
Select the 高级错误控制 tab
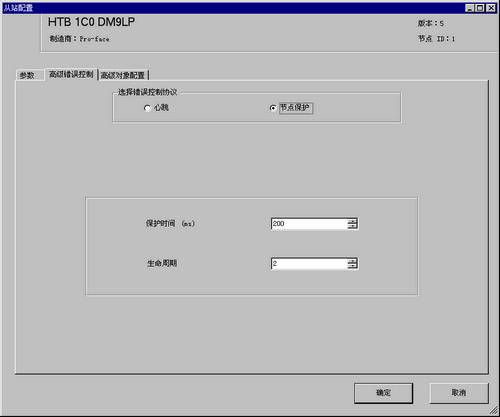[x=71, y=74]
